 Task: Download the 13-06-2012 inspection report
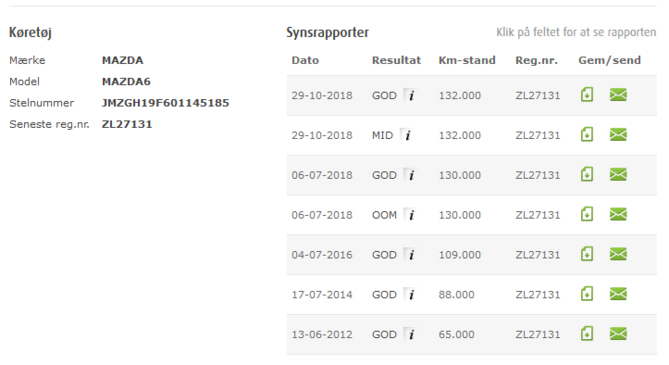coord(587,334)
